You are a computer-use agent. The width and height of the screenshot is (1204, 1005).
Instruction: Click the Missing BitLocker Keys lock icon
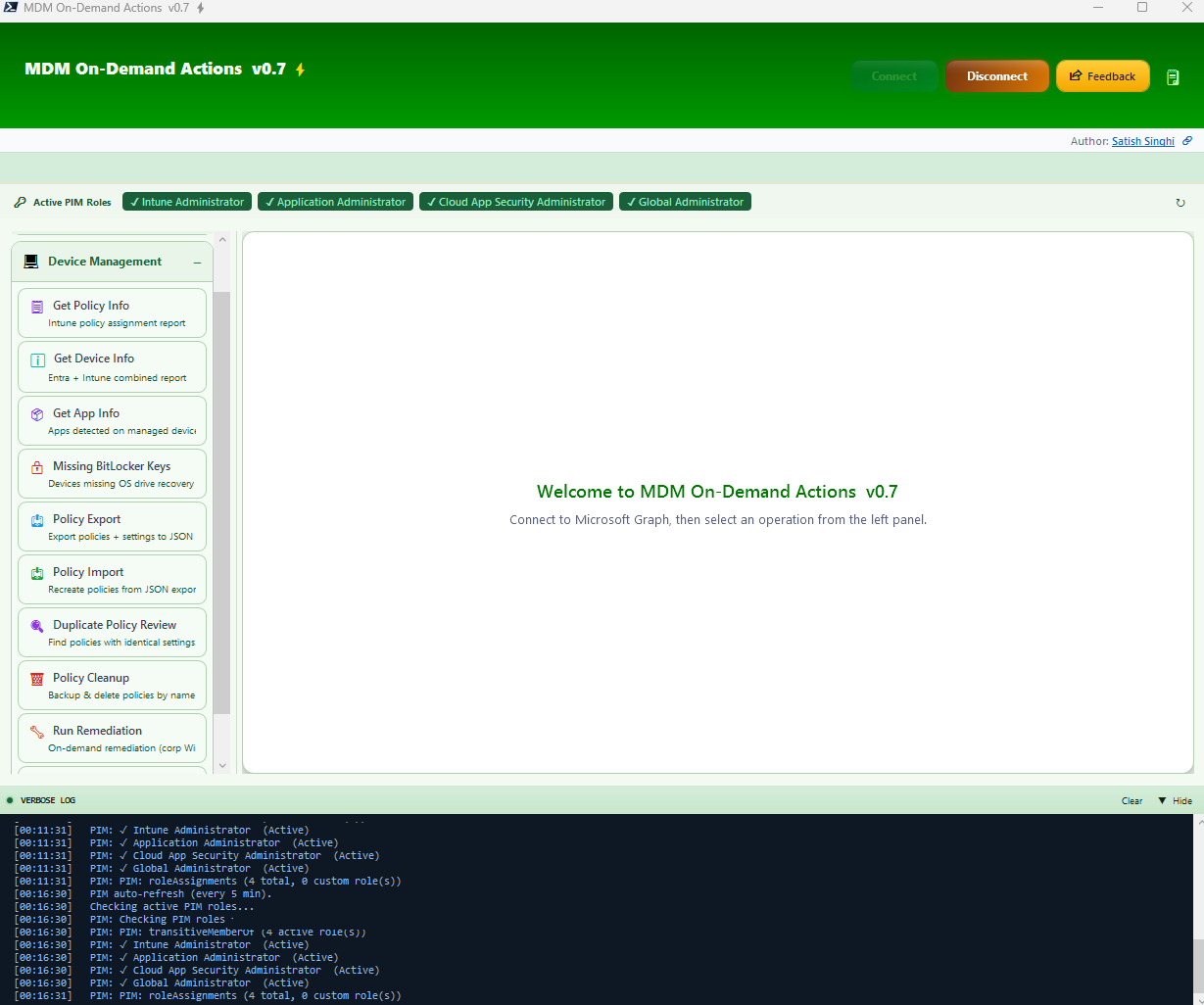[x=37, y=467]
